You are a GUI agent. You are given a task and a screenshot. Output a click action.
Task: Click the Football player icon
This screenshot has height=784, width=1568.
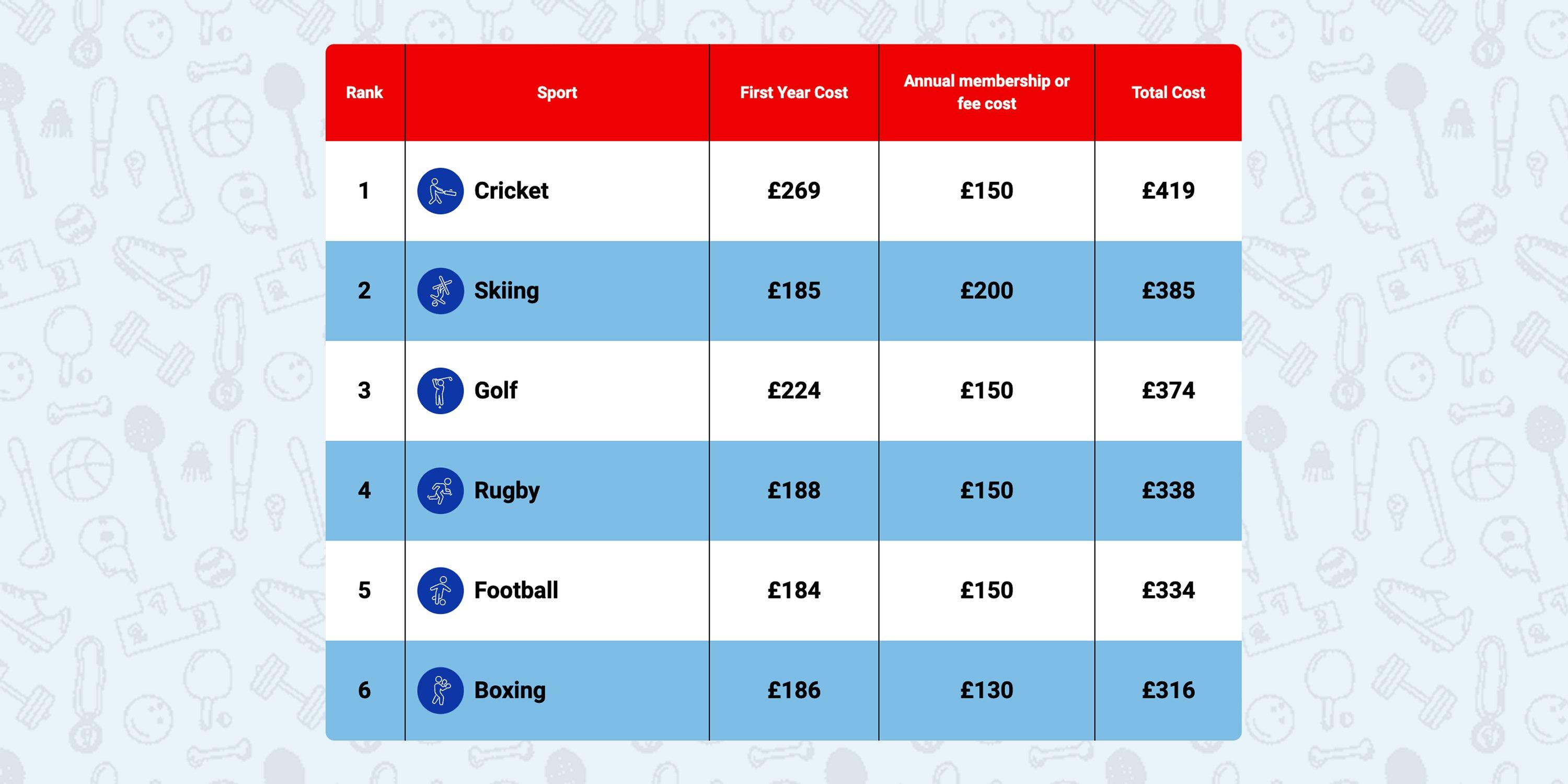(440, 591)
